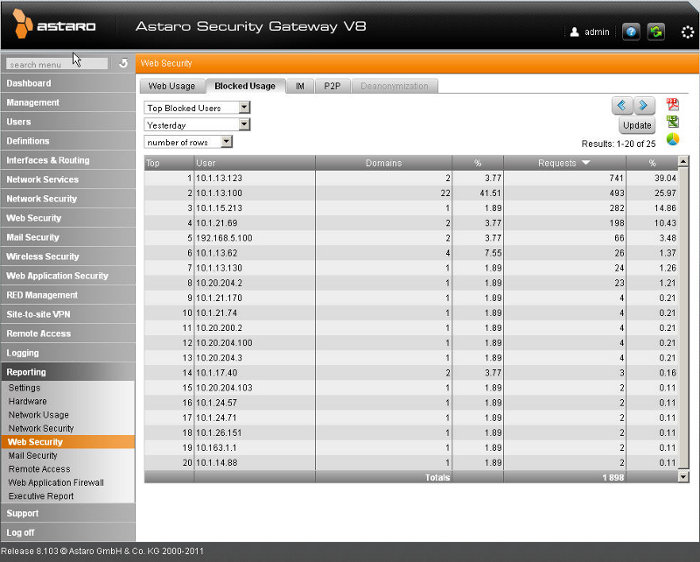Switch to the P2P tab
The height and width of the screenshot is (562, 700).
point(332,86)
